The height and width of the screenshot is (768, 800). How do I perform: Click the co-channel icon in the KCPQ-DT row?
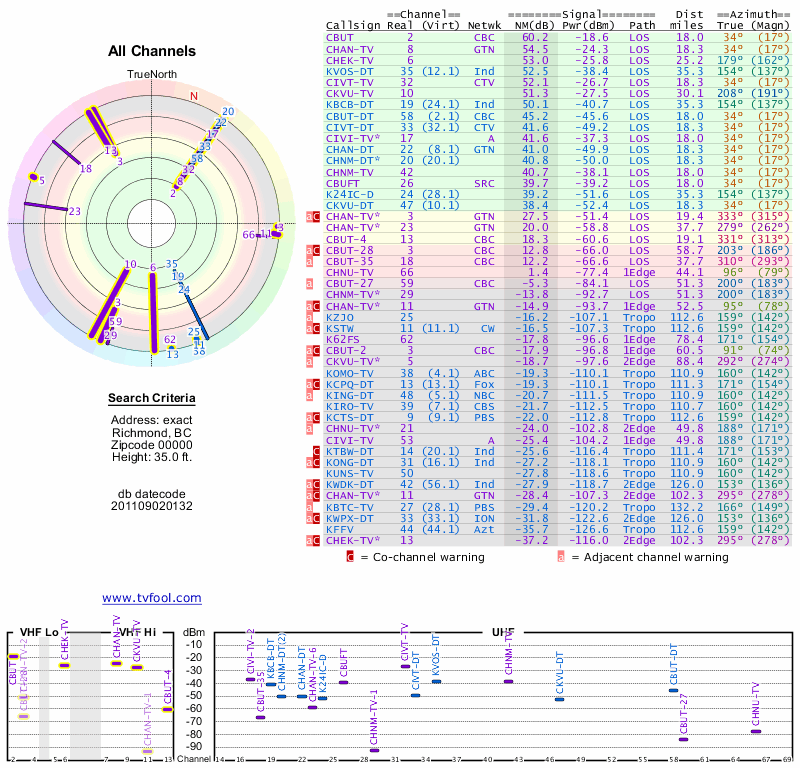315,385
